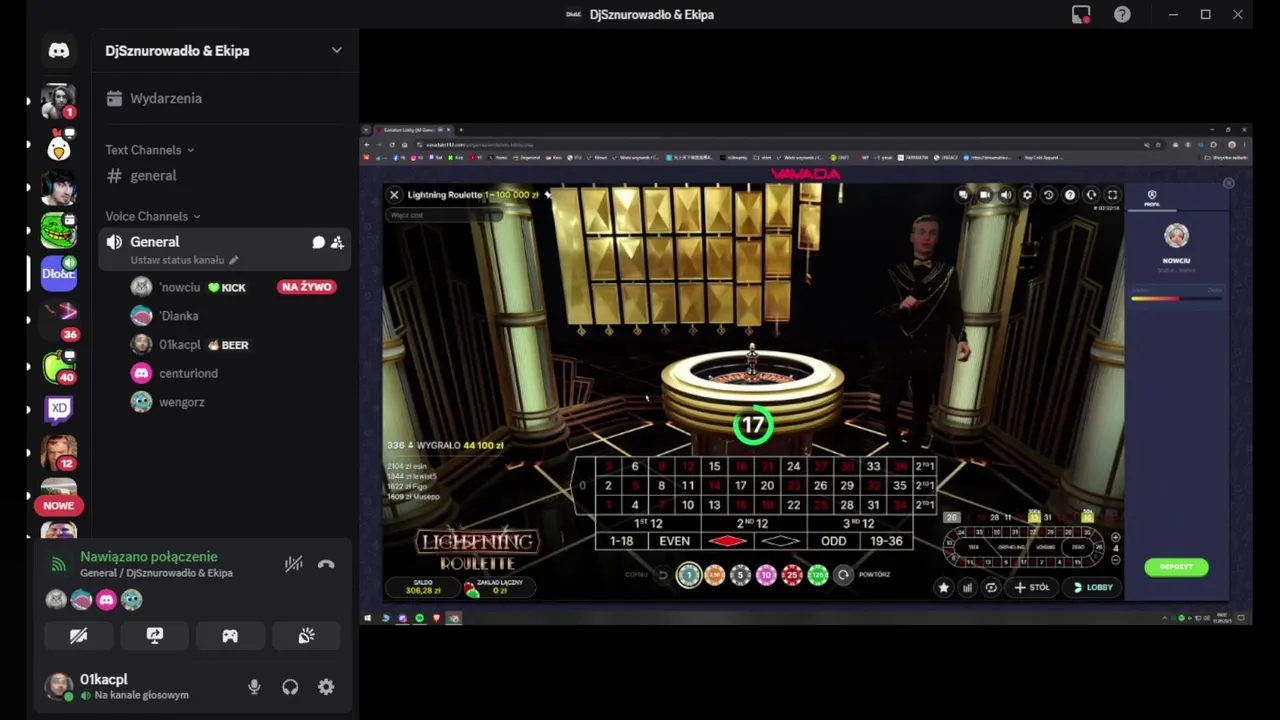Share your screen button

(x=155, y=636)
